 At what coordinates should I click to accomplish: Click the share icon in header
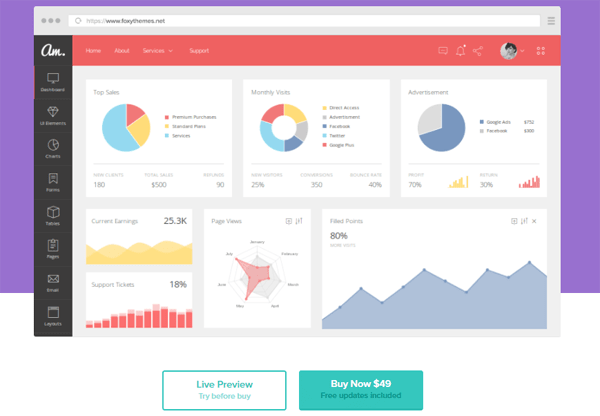pos(478,51)
